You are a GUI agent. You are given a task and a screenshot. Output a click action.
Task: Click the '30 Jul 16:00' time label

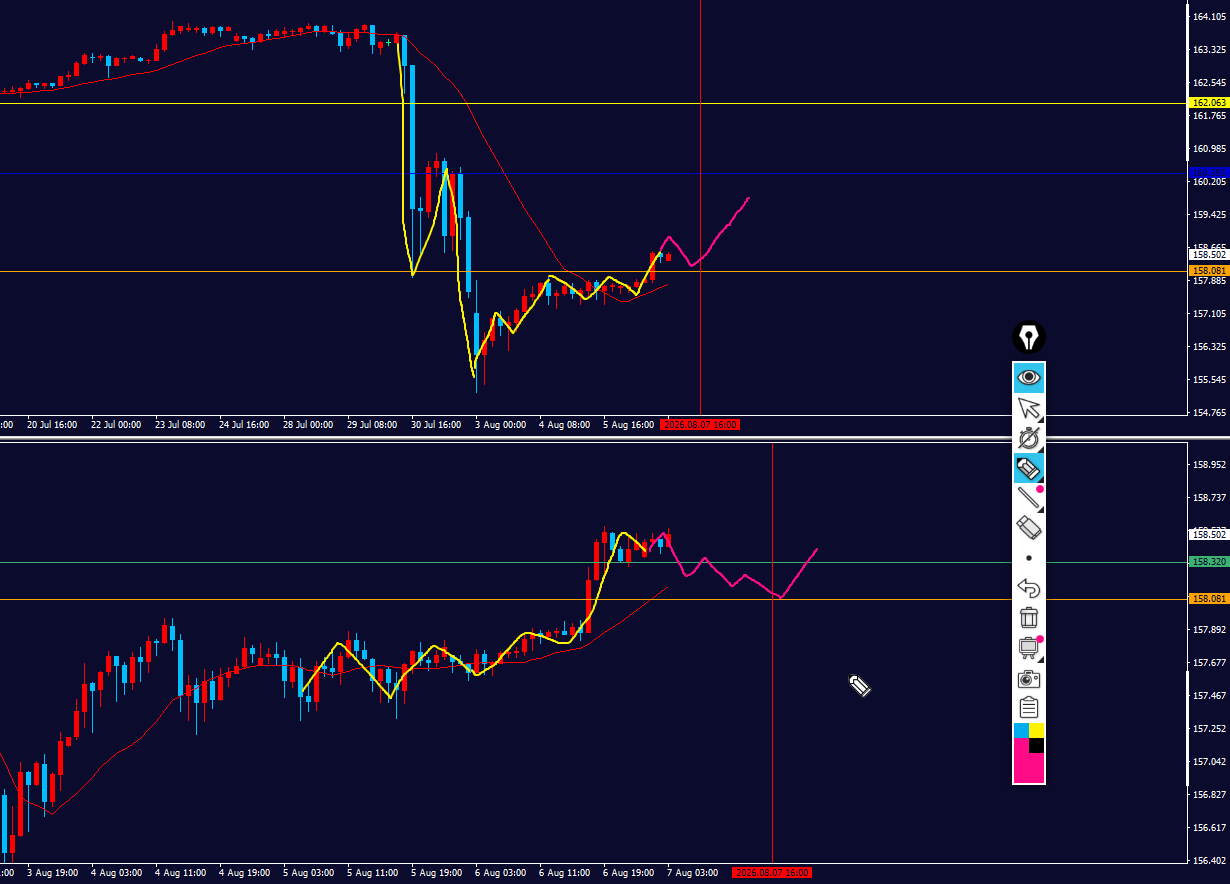[436, 425]
